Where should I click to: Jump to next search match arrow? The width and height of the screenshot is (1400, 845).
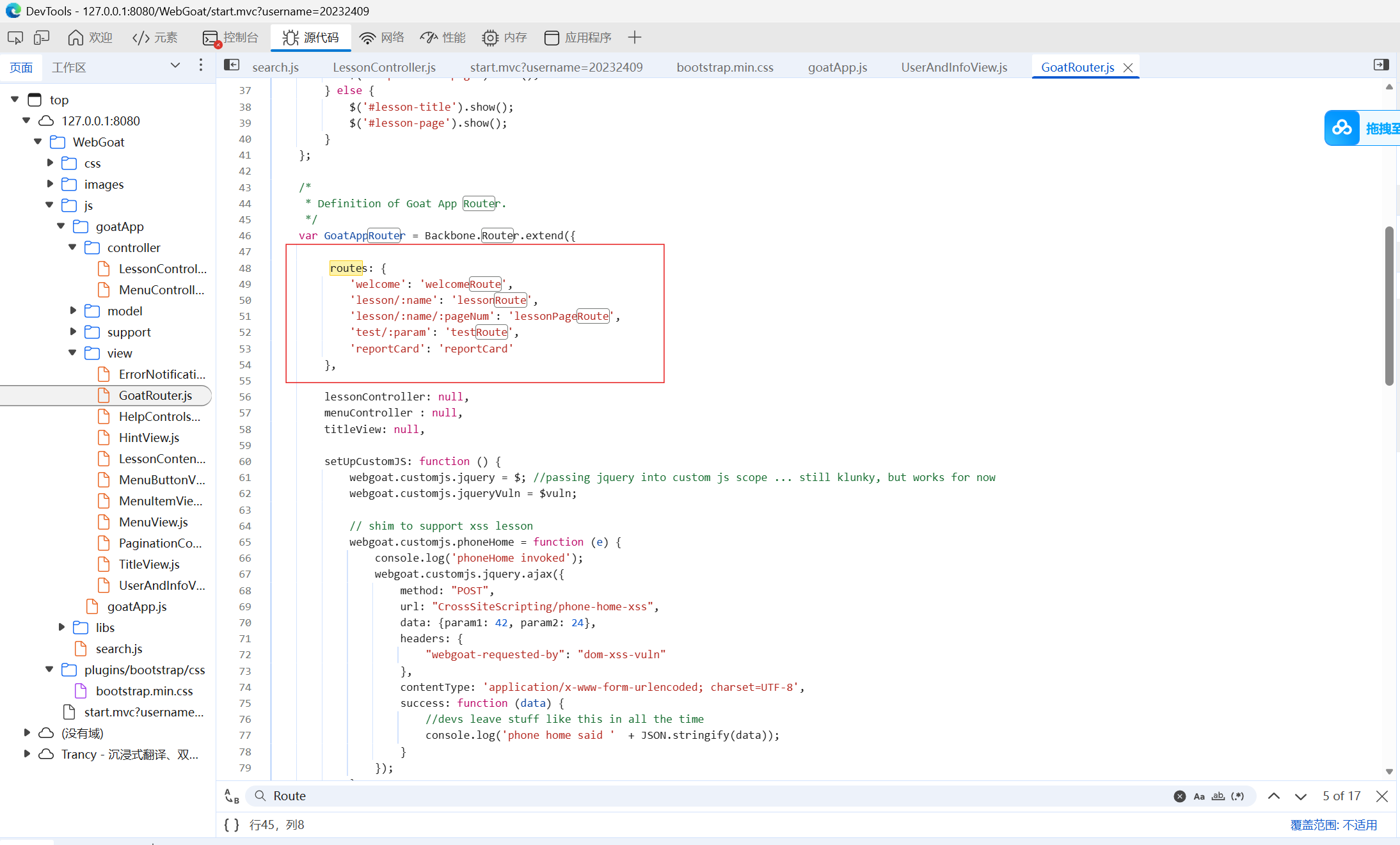(1300, 796)
